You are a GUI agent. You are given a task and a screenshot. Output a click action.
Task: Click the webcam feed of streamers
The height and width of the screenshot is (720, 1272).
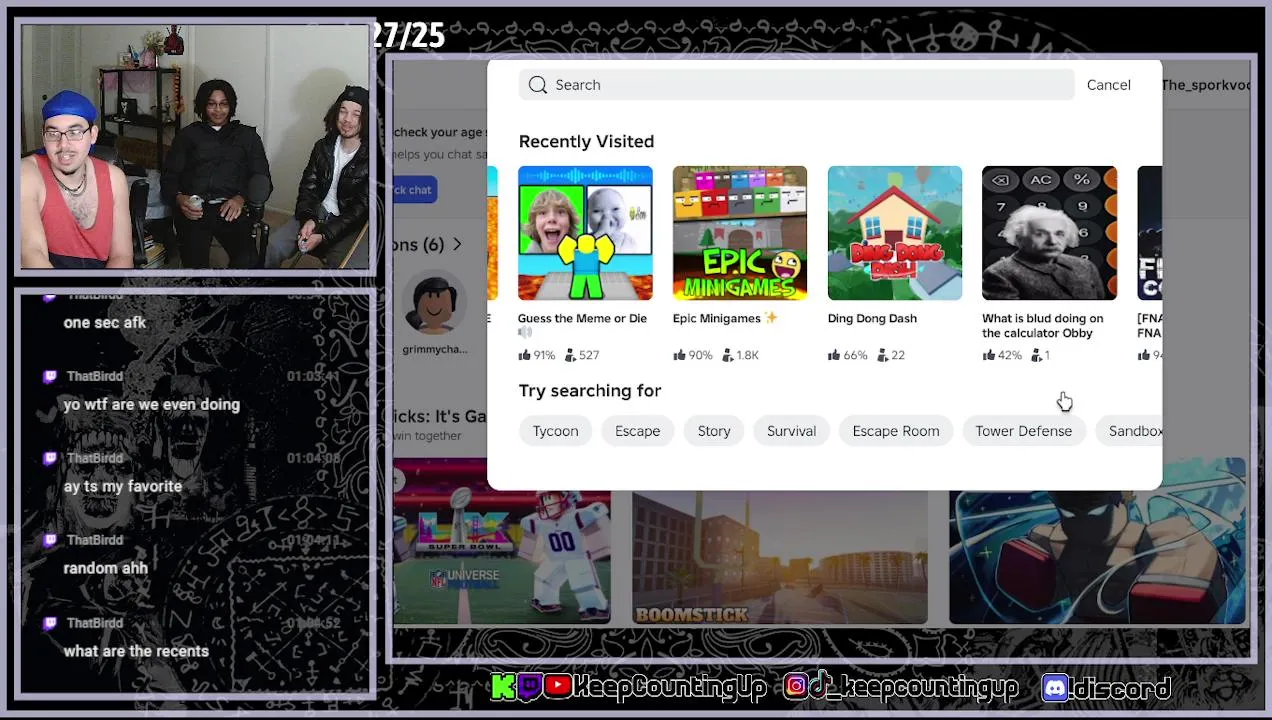click(195, 147)
